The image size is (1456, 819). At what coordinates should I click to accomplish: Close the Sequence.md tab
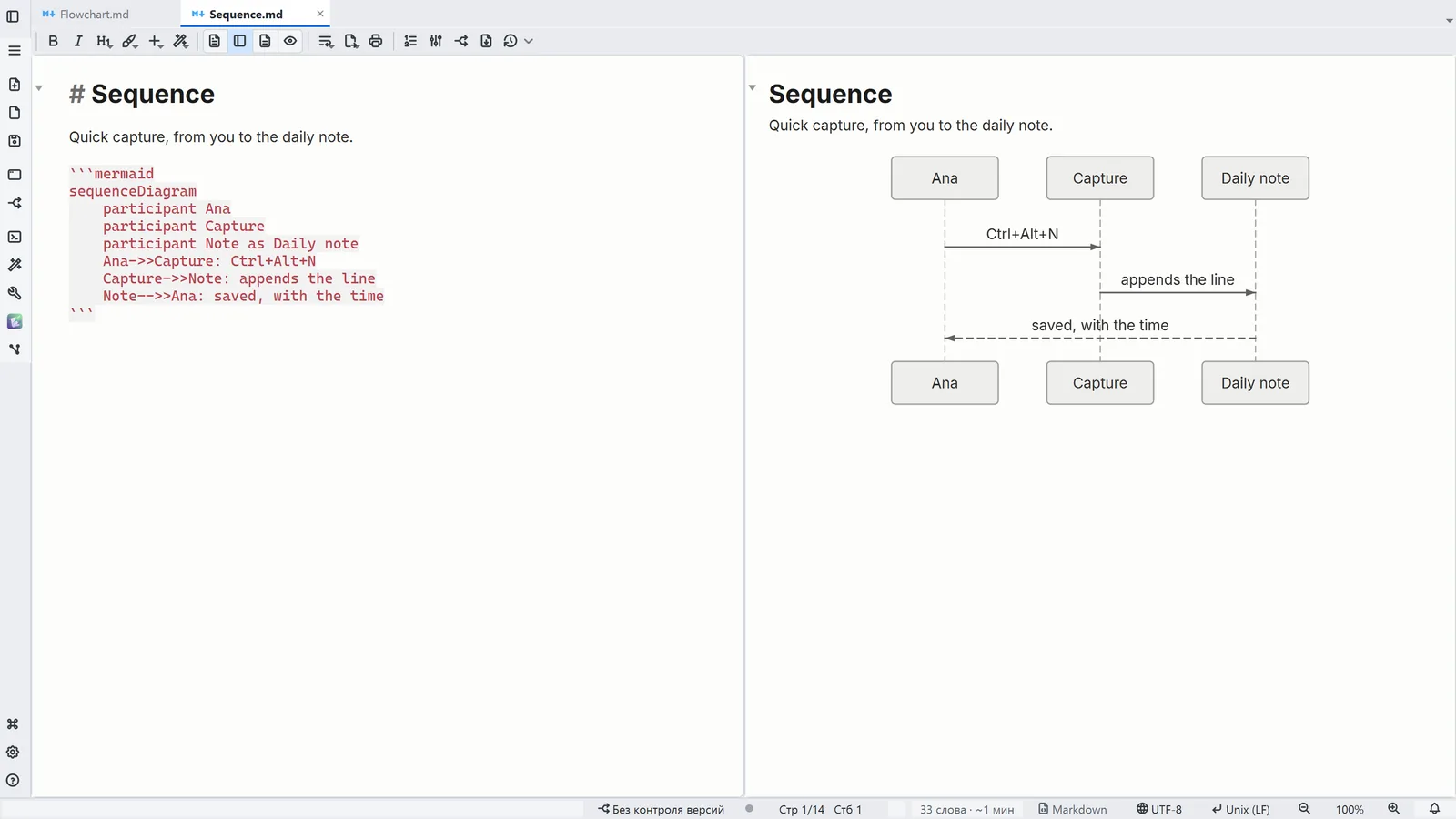(x=320, y=14)
